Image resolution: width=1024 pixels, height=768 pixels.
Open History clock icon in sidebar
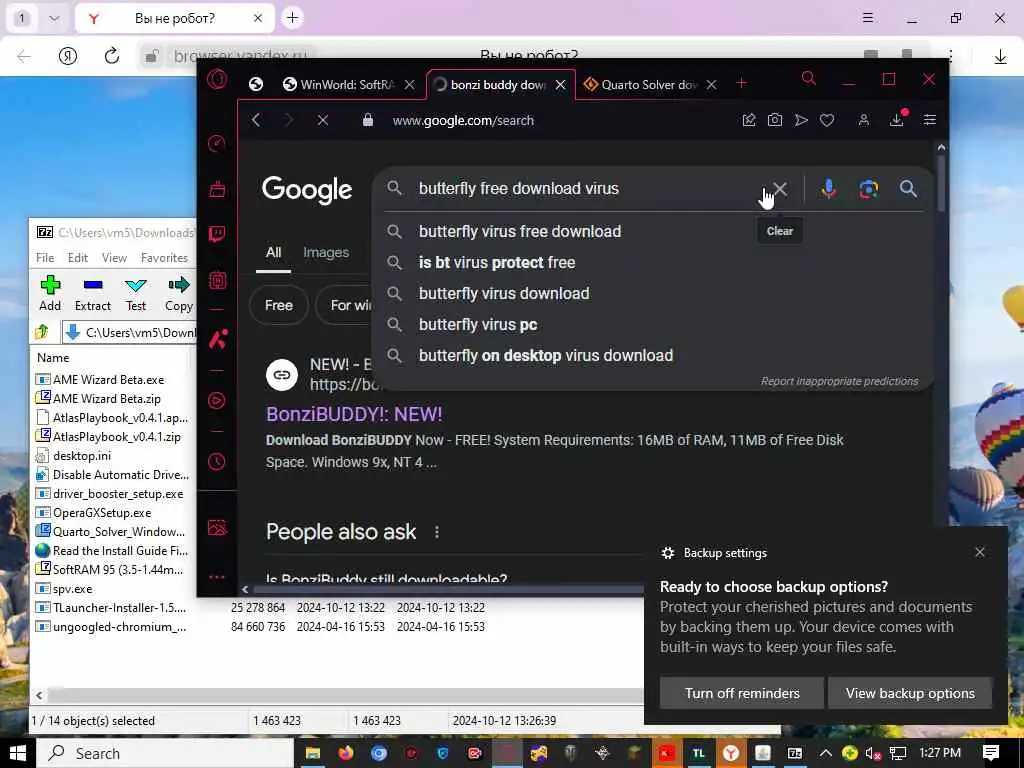tap(217, 462)
